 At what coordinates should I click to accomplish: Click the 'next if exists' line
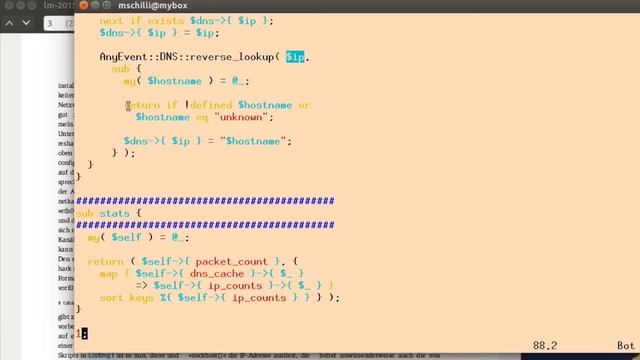pyautogui.click(x=186, y=21)
